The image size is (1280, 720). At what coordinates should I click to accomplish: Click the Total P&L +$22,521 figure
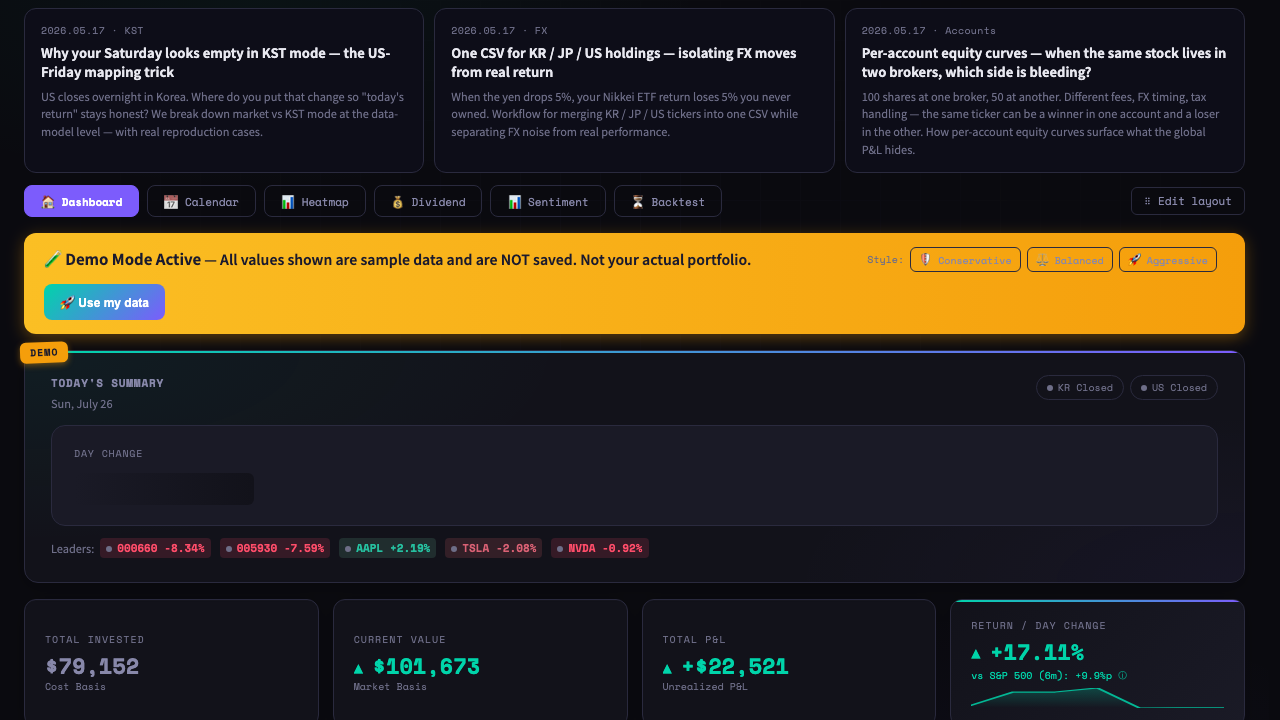tap(736, 666)
